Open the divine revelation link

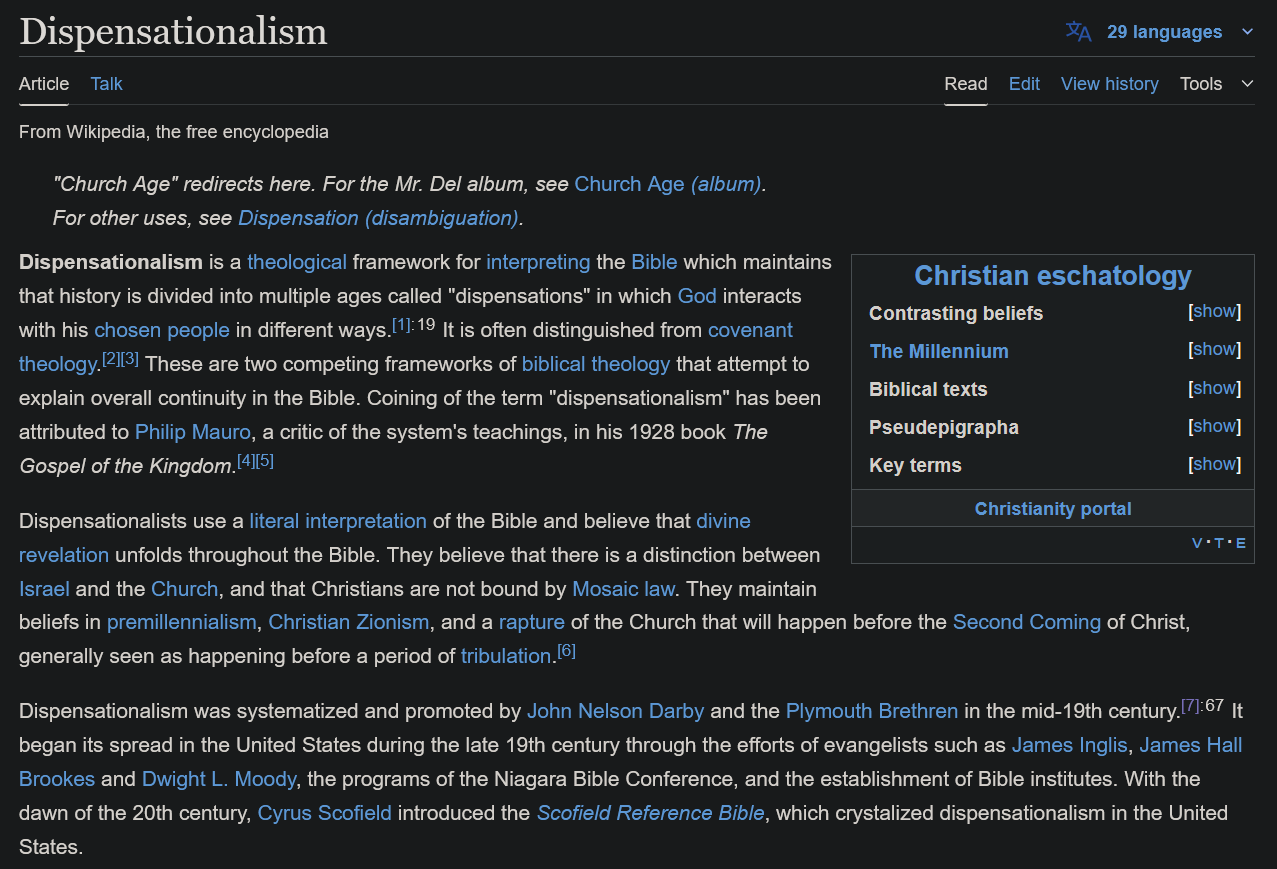723,521
